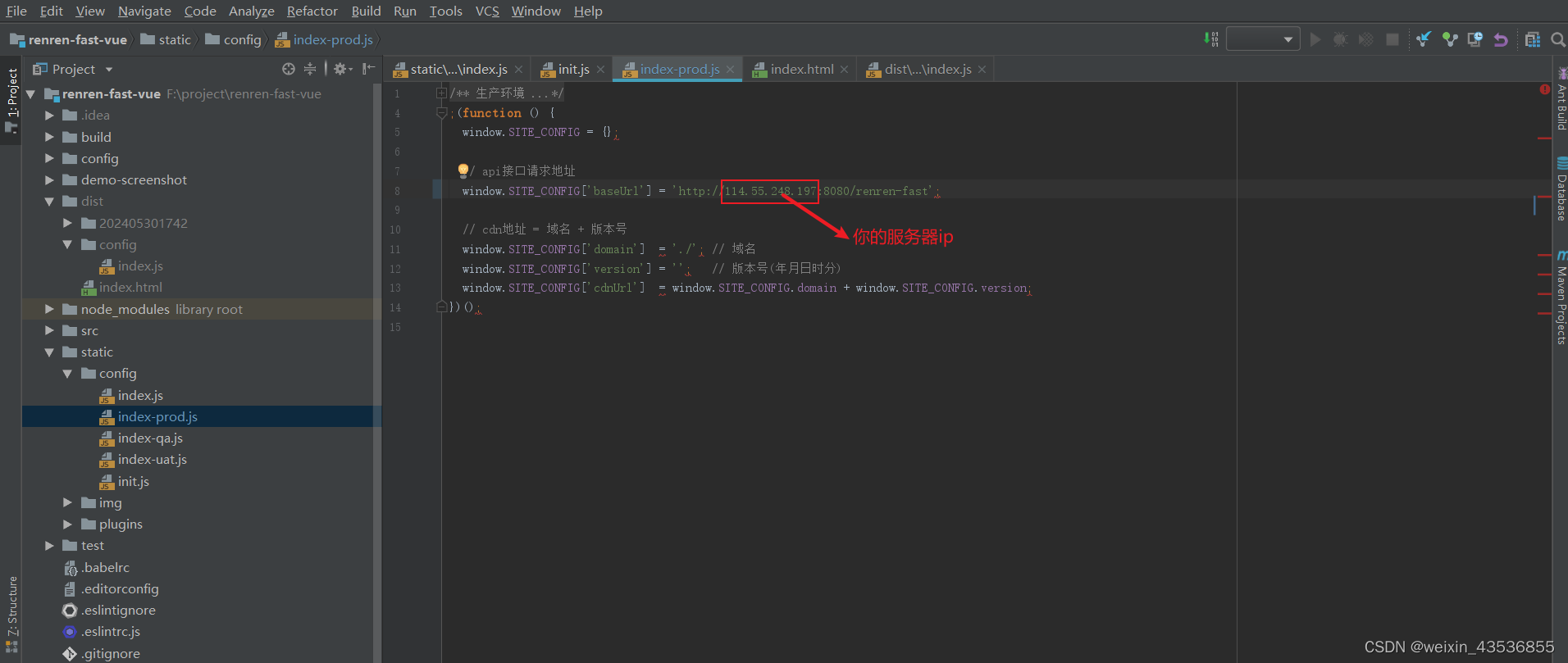1568x663 pixels.
Task: Open the VCS menu
Action: click(x=487, y=11)
